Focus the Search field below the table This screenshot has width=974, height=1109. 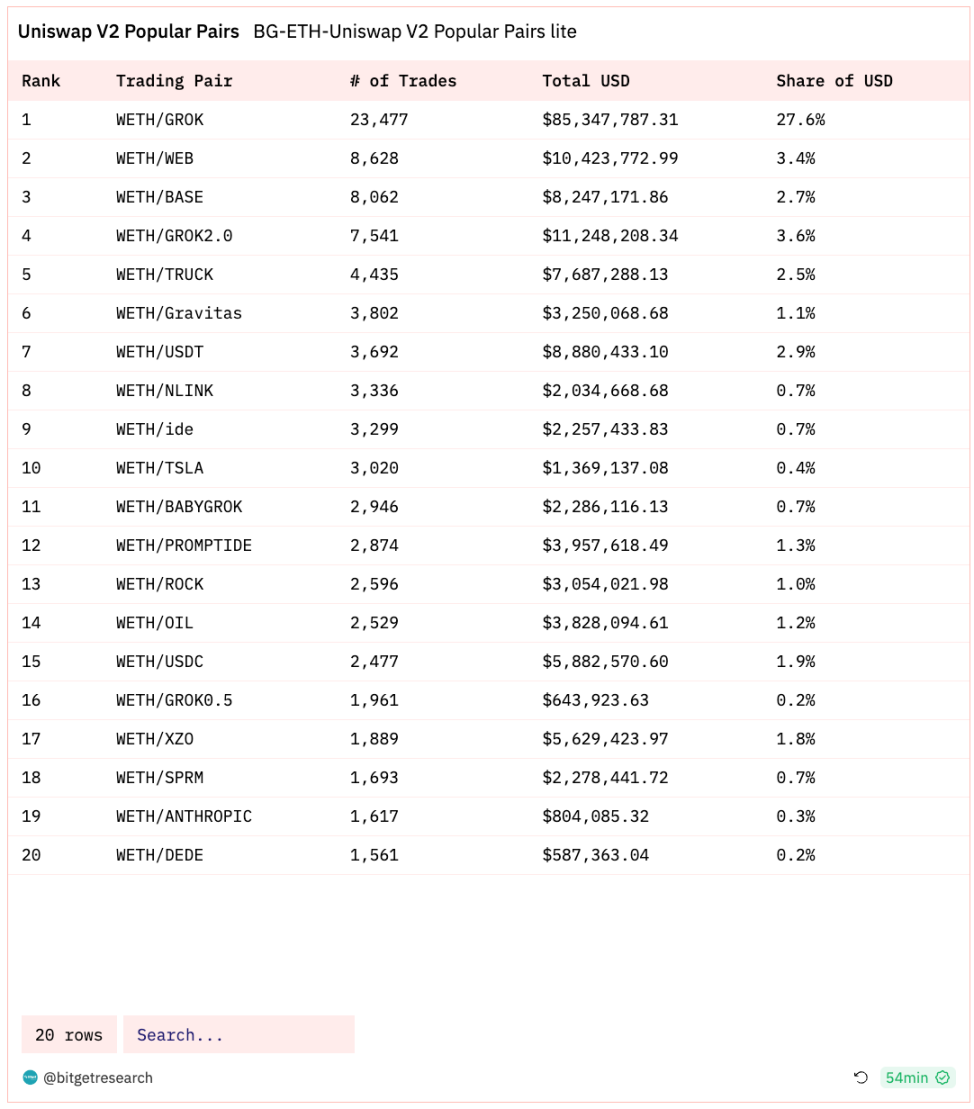tap(238, 1035)
